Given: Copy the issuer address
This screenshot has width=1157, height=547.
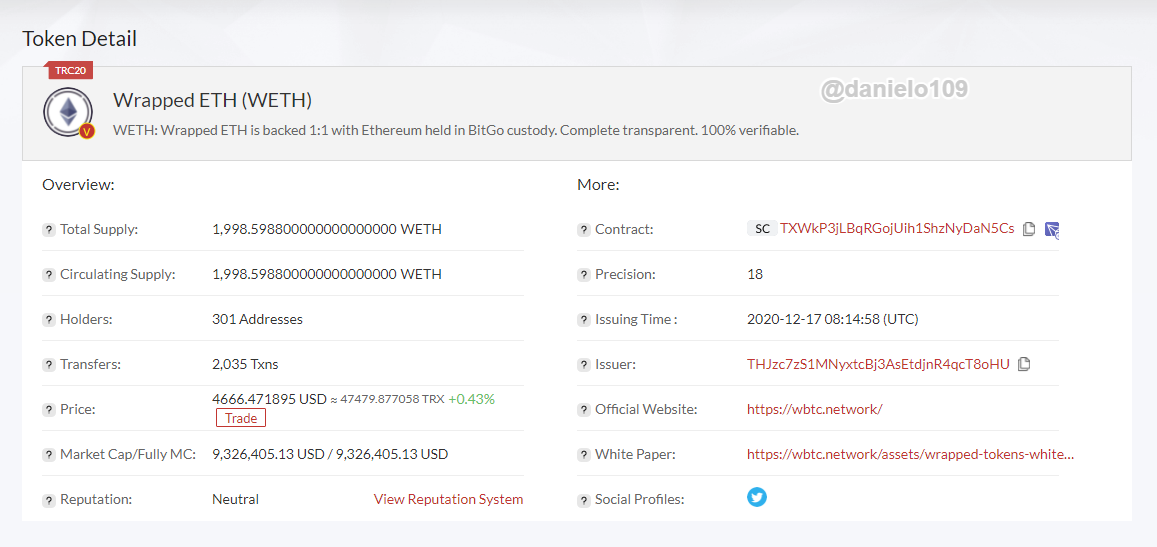Looking at the screenshot, I should (x=1023, y=364).
